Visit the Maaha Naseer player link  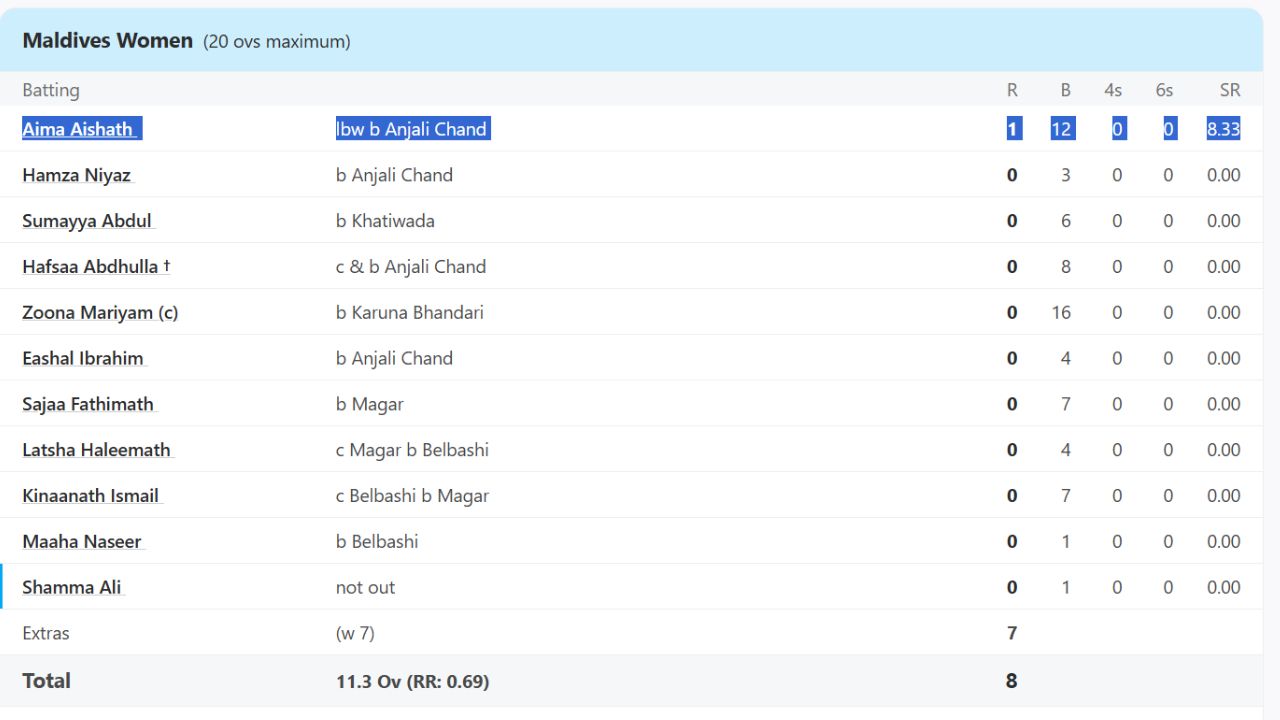coord(82,542)
